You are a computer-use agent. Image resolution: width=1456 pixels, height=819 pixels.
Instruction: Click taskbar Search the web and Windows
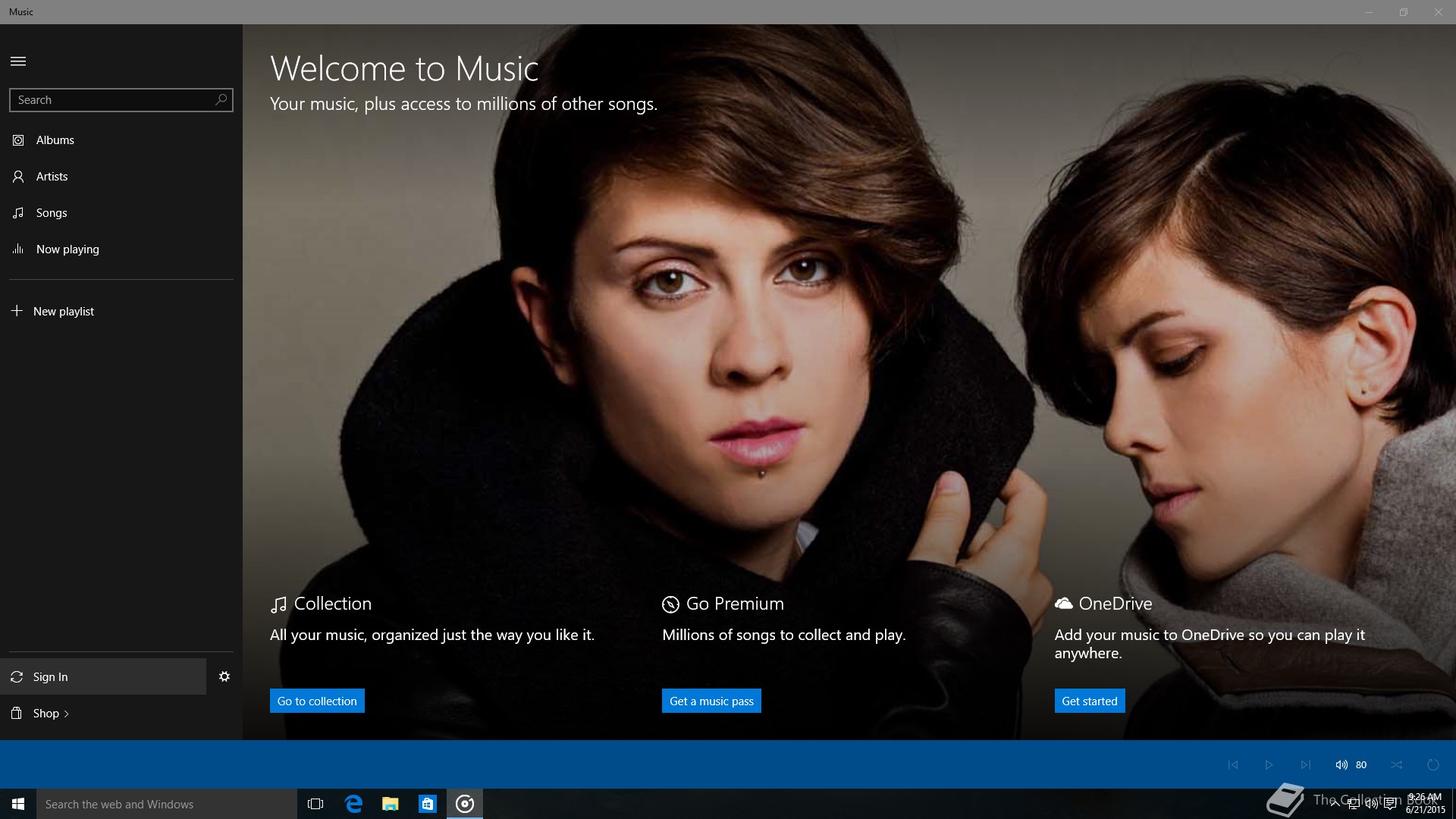tap(167, 804)
